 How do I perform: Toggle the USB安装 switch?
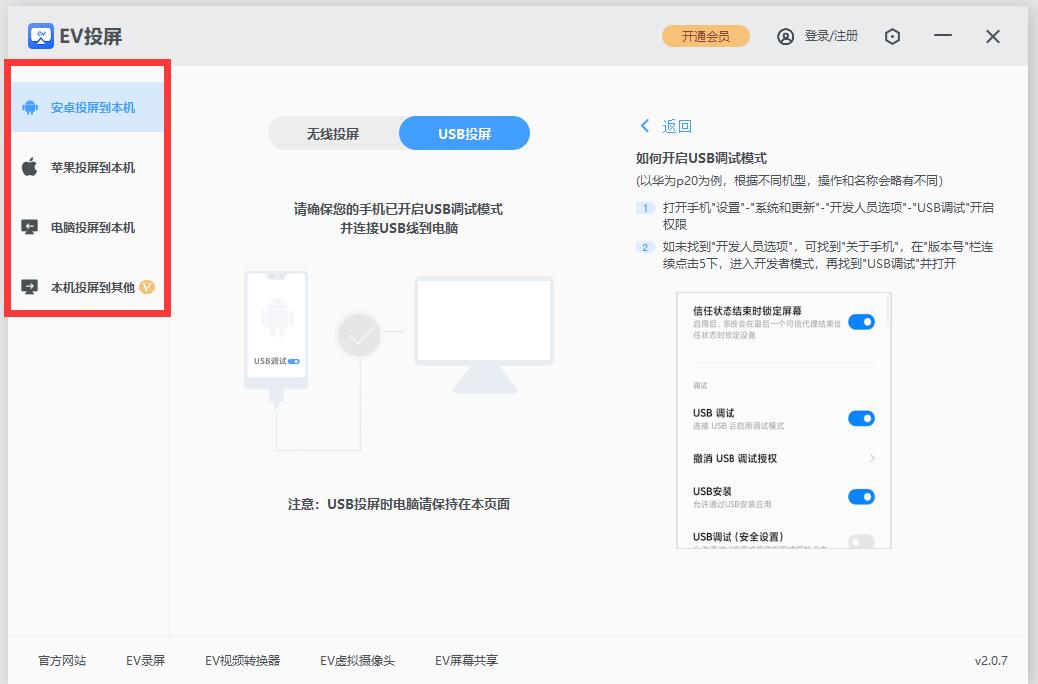(x=861, y=497)
